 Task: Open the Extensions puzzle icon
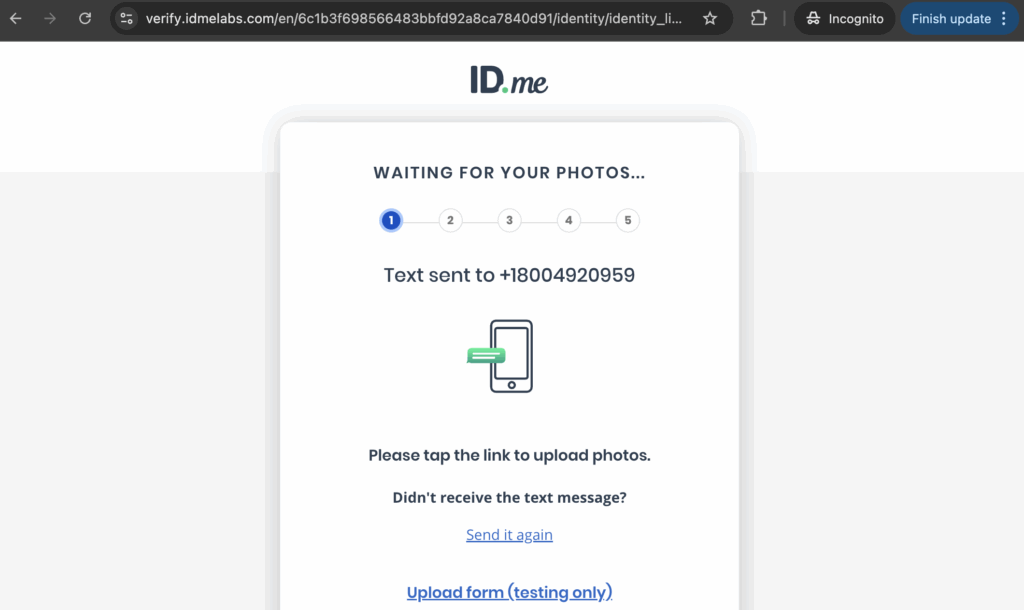click(759, 18)
